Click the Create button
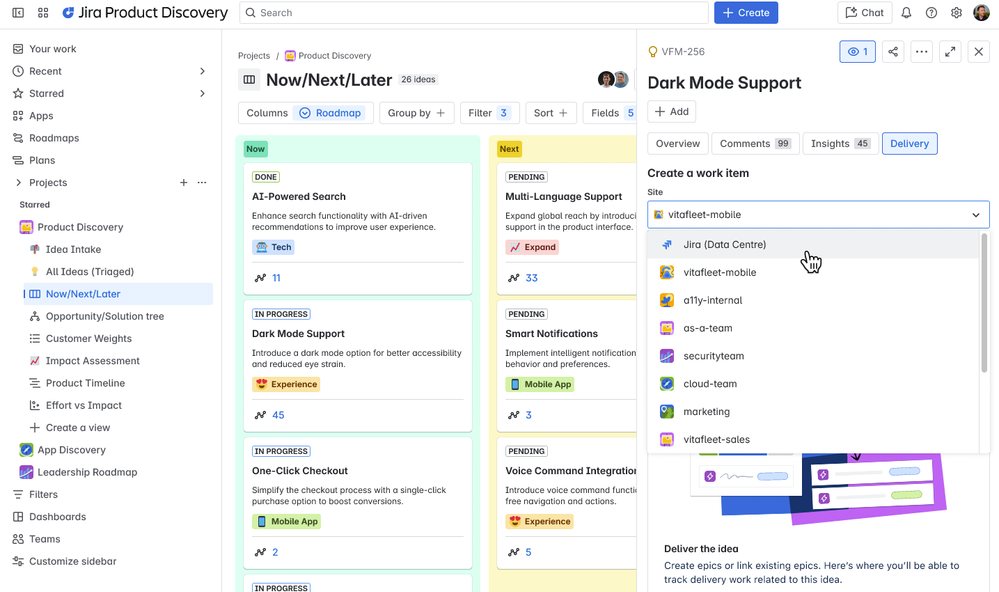This screenshot has height=592, width=999. coord(745,13)
